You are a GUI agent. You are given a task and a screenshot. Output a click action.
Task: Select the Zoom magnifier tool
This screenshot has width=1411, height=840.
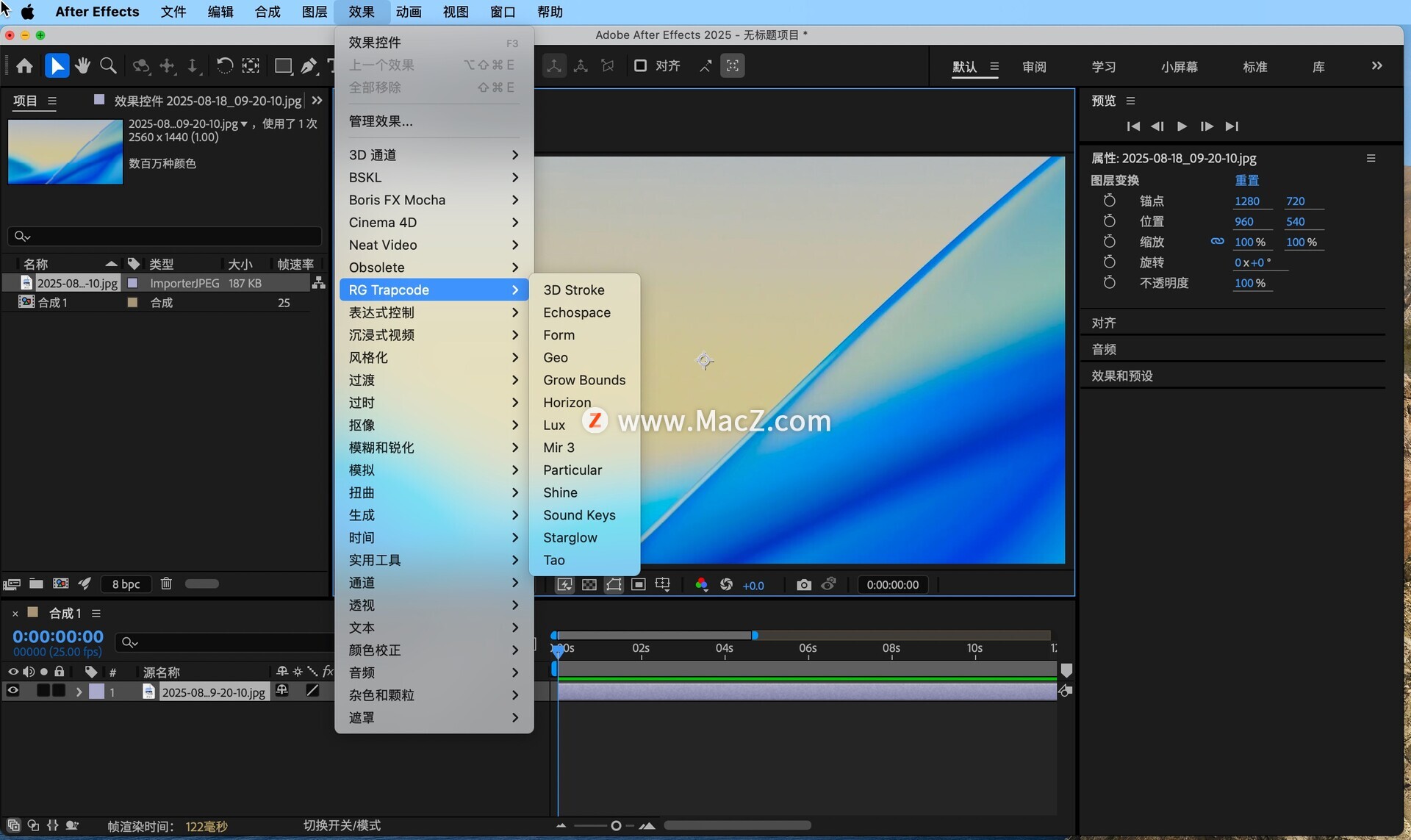tap(108, 66)
